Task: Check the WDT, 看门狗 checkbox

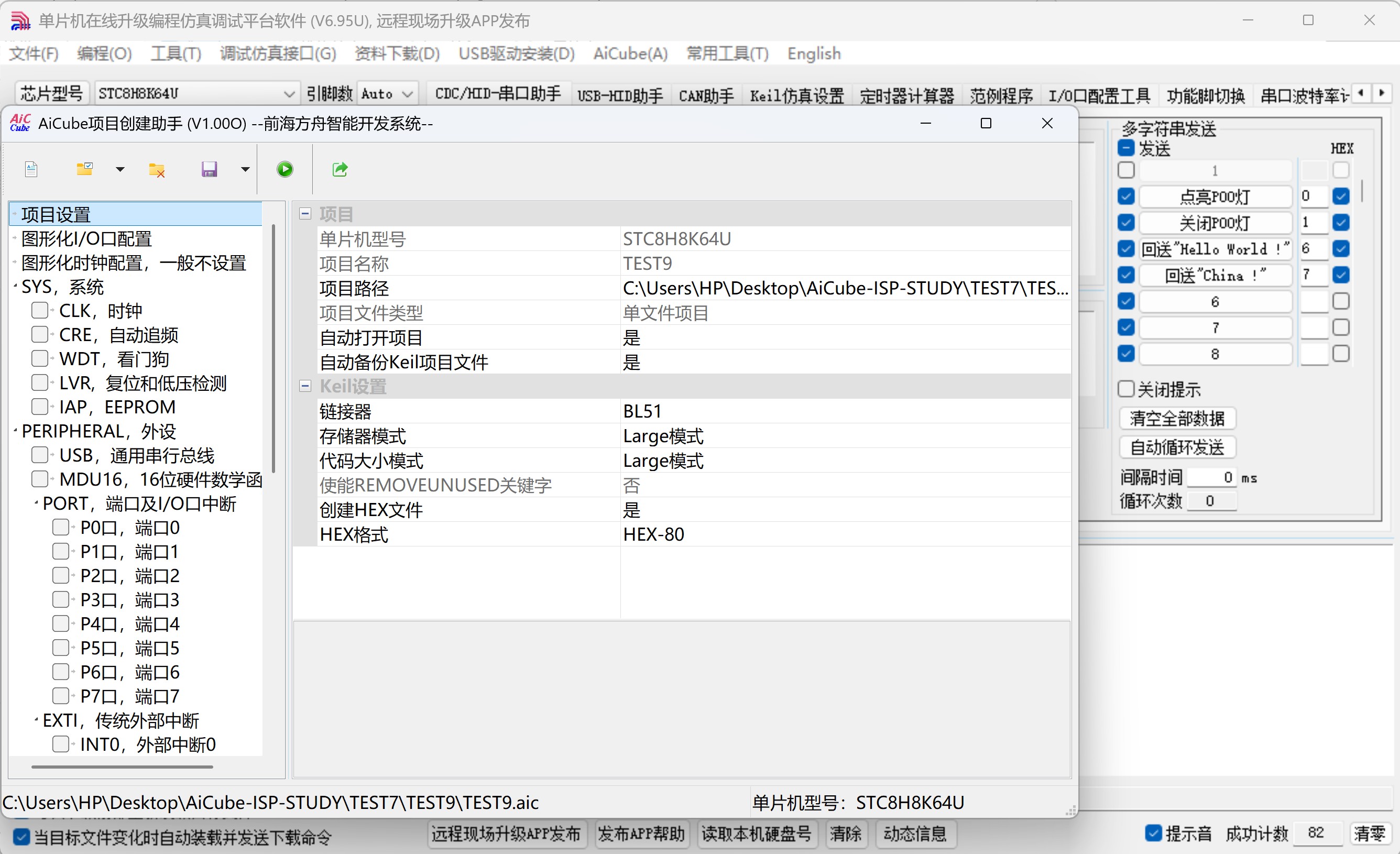Action: pyautogui.click(x=39, y=358)
